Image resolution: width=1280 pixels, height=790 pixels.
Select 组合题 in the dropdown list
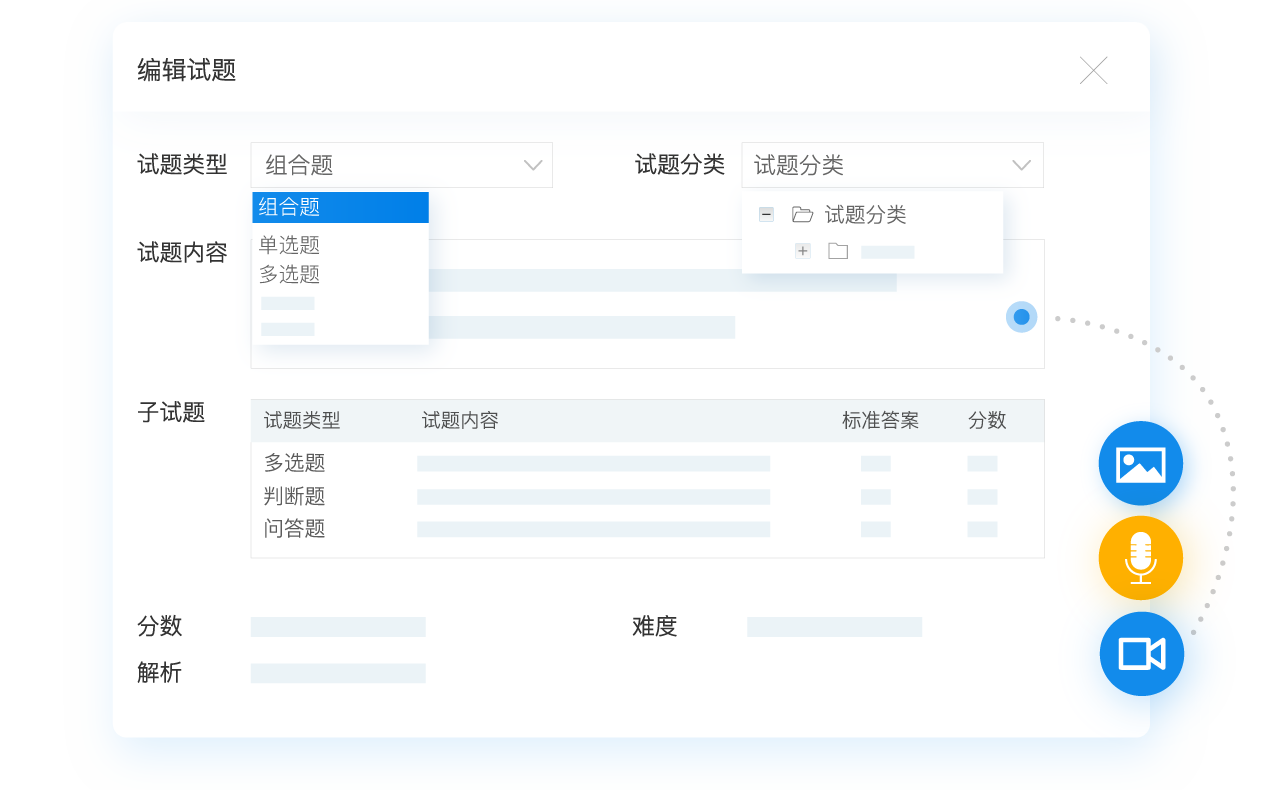coord(340,207)
